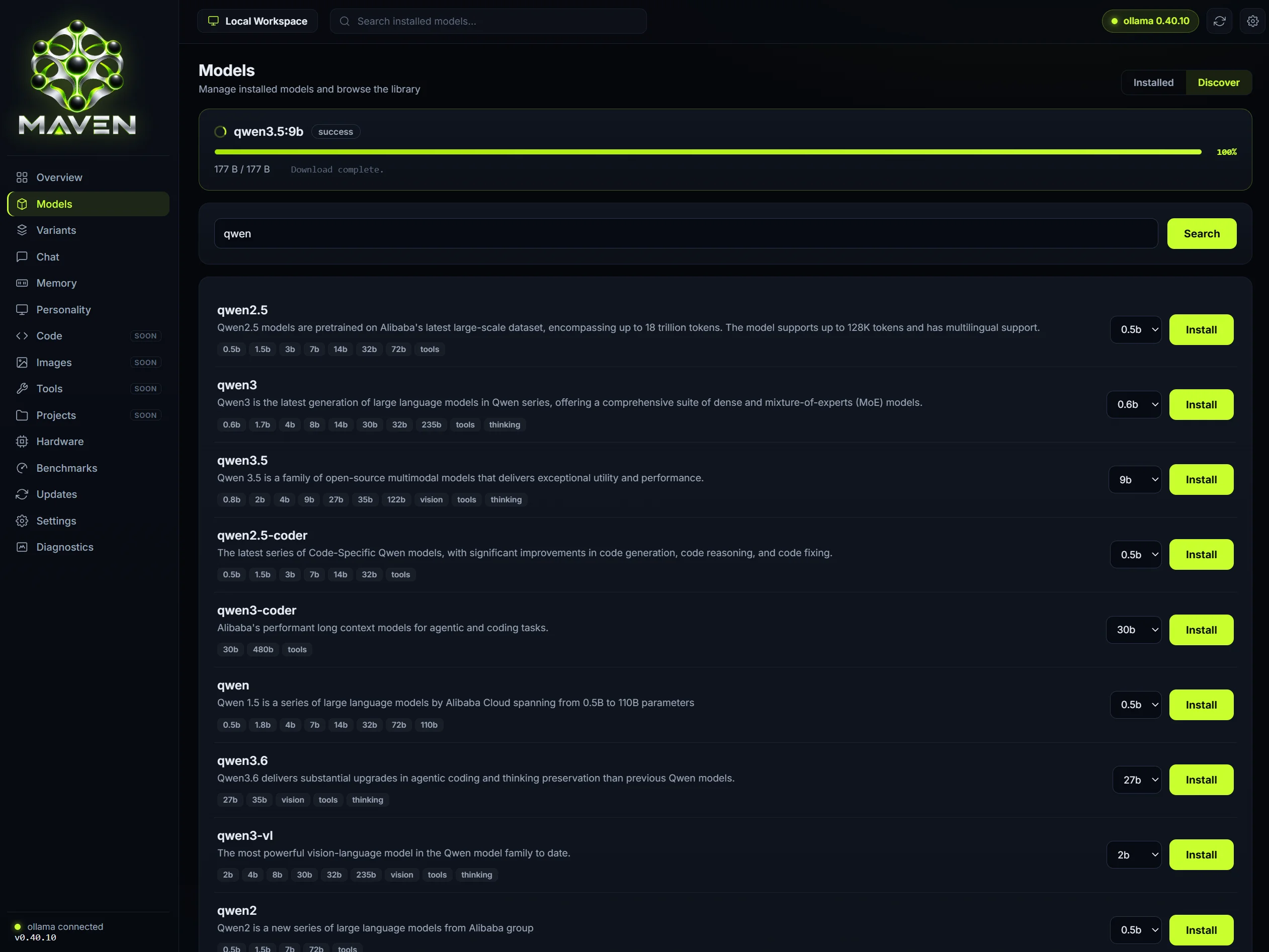This screenshot has width=1269, height=952.
Task: Click the 480b tag under qwen3-coder
Action: coord(263,650)
